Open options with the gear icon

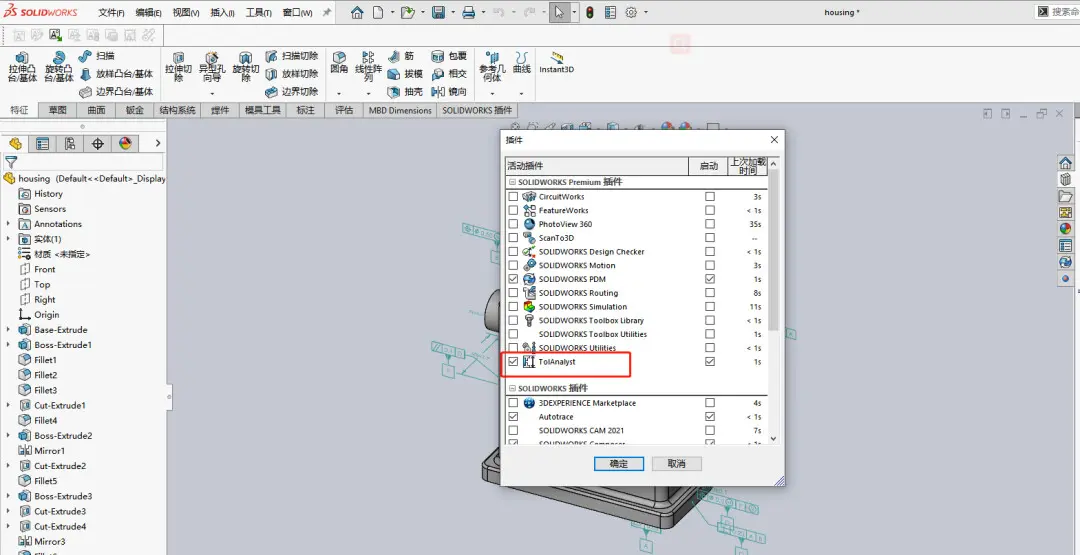coord(631,12)
